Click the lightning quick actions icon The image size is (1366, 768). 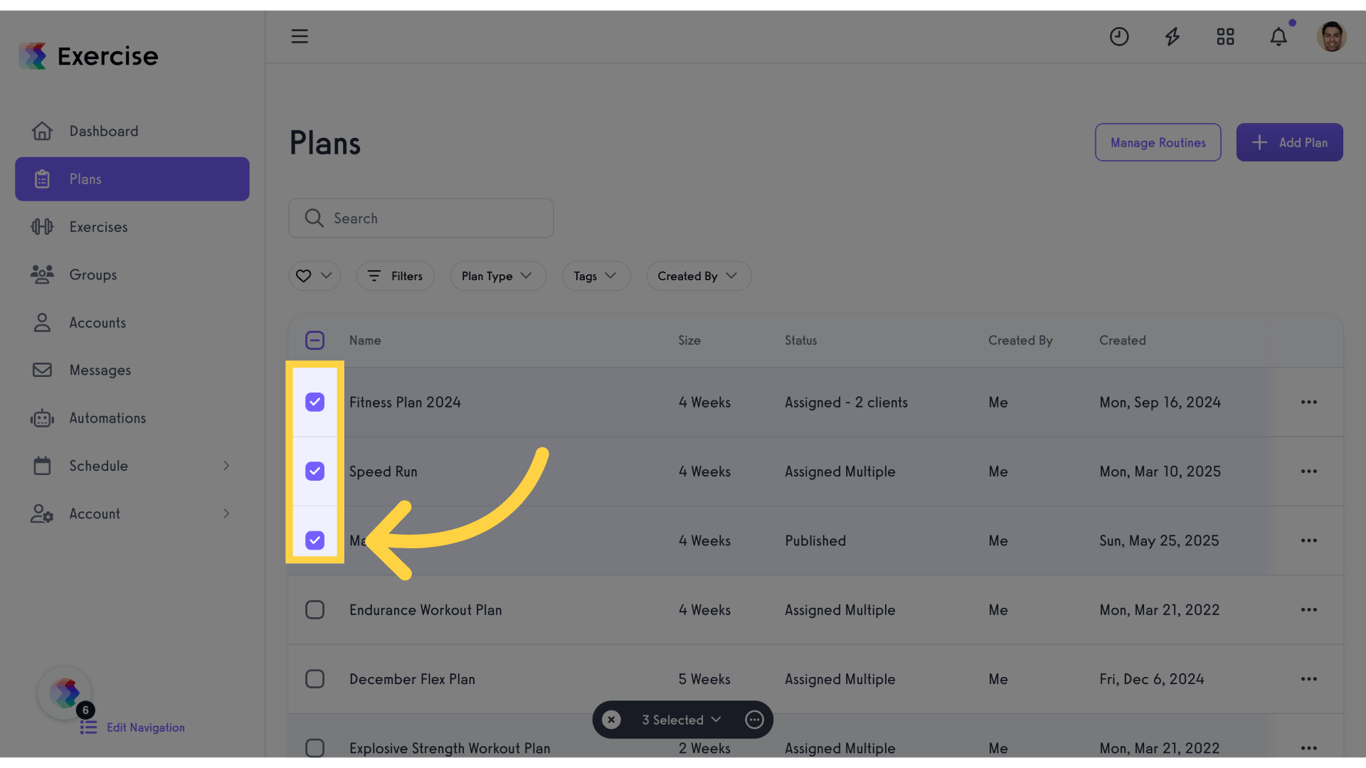click(1172, 36)
